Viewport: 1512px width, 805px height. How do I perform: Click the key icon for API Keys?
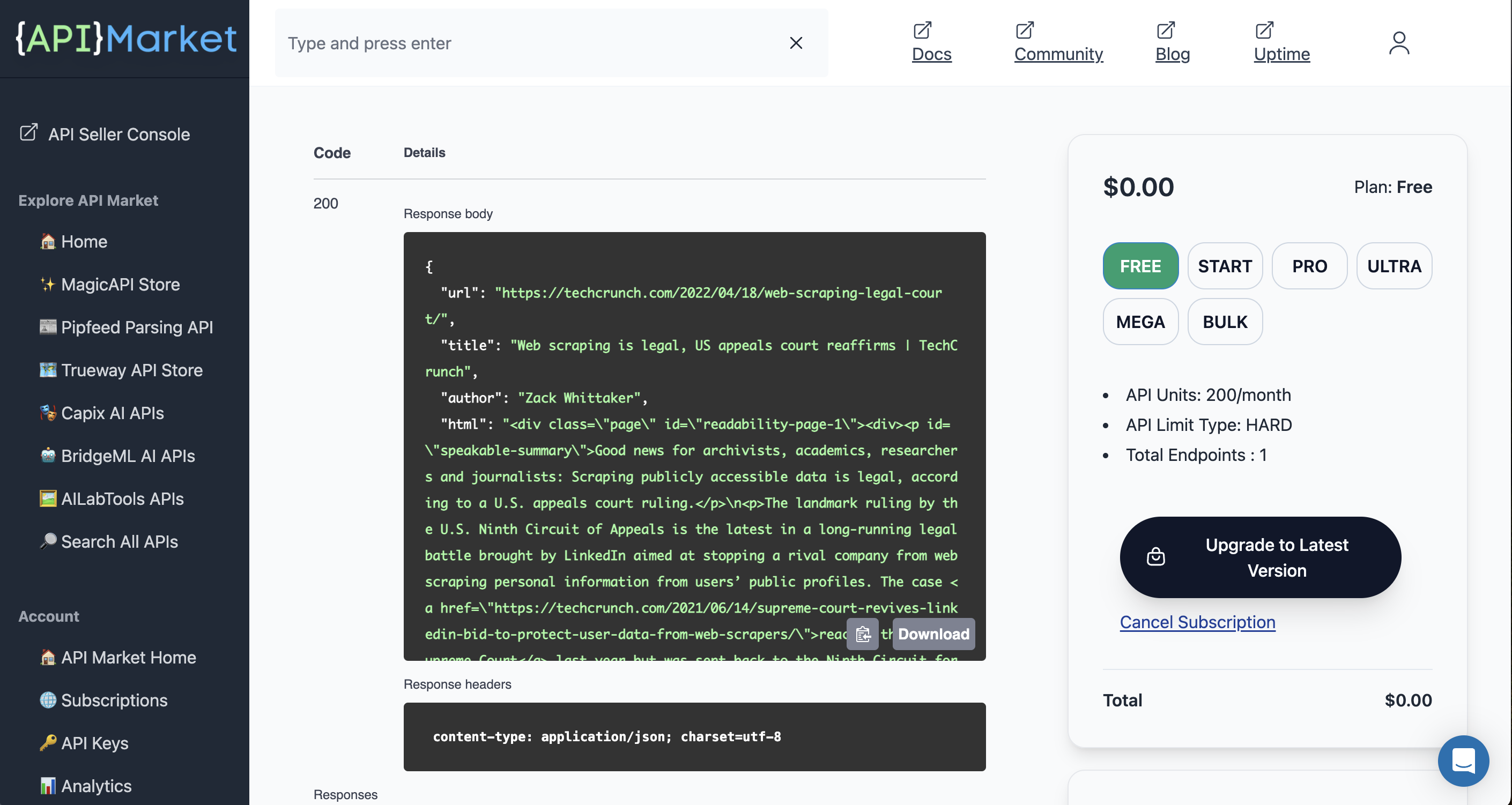tap(48, 743)
